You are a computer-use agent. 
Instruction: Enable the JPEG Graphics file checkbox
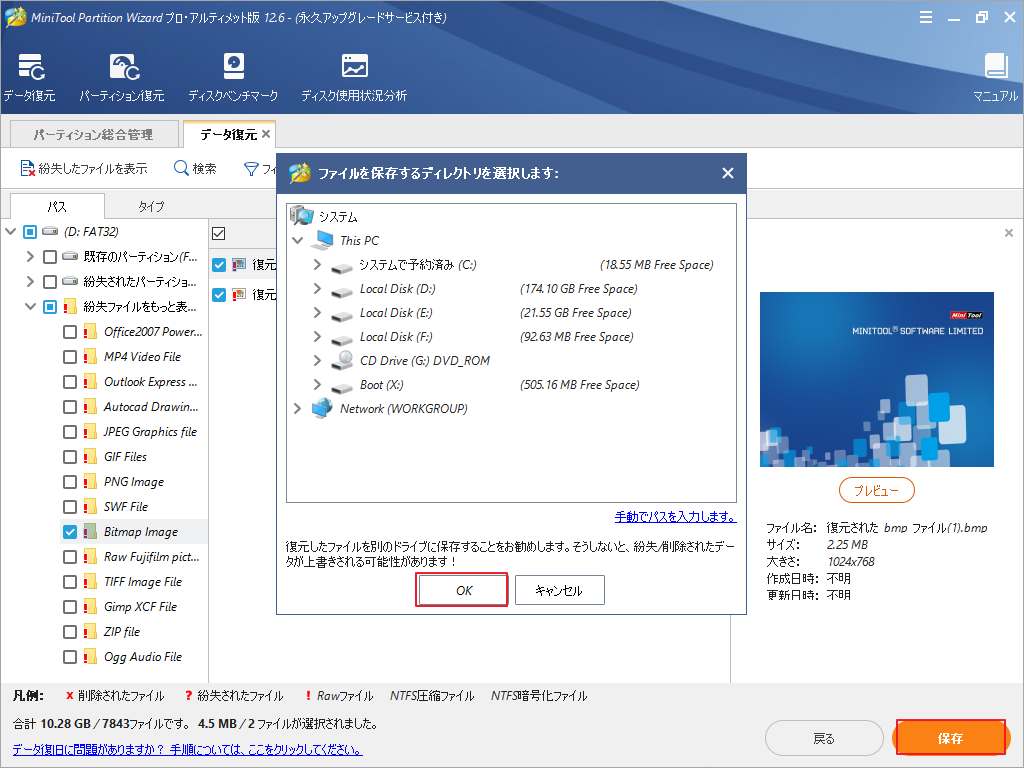pos(69,431)
